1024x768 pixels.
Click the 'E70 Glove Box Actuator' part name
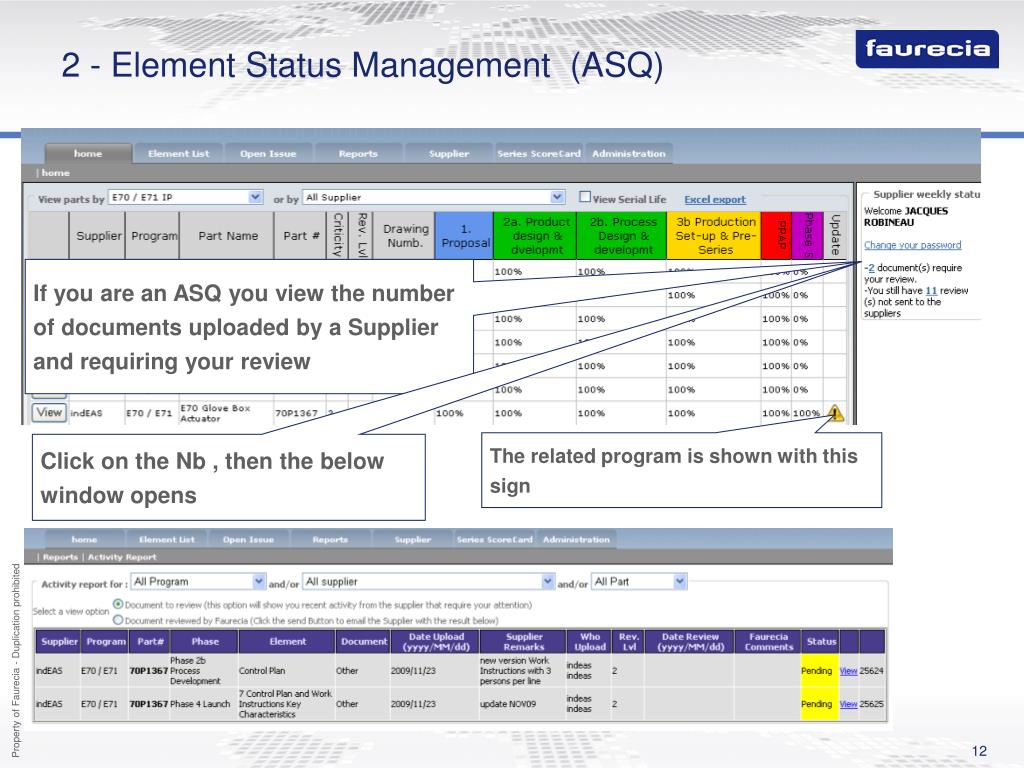pyautogui.click(x=216, y=413)
